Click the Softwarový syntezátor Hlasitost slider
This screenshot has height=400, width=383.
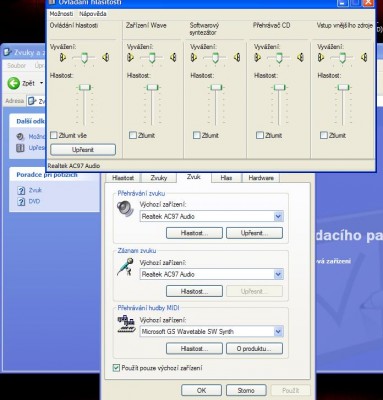point(216,87)
